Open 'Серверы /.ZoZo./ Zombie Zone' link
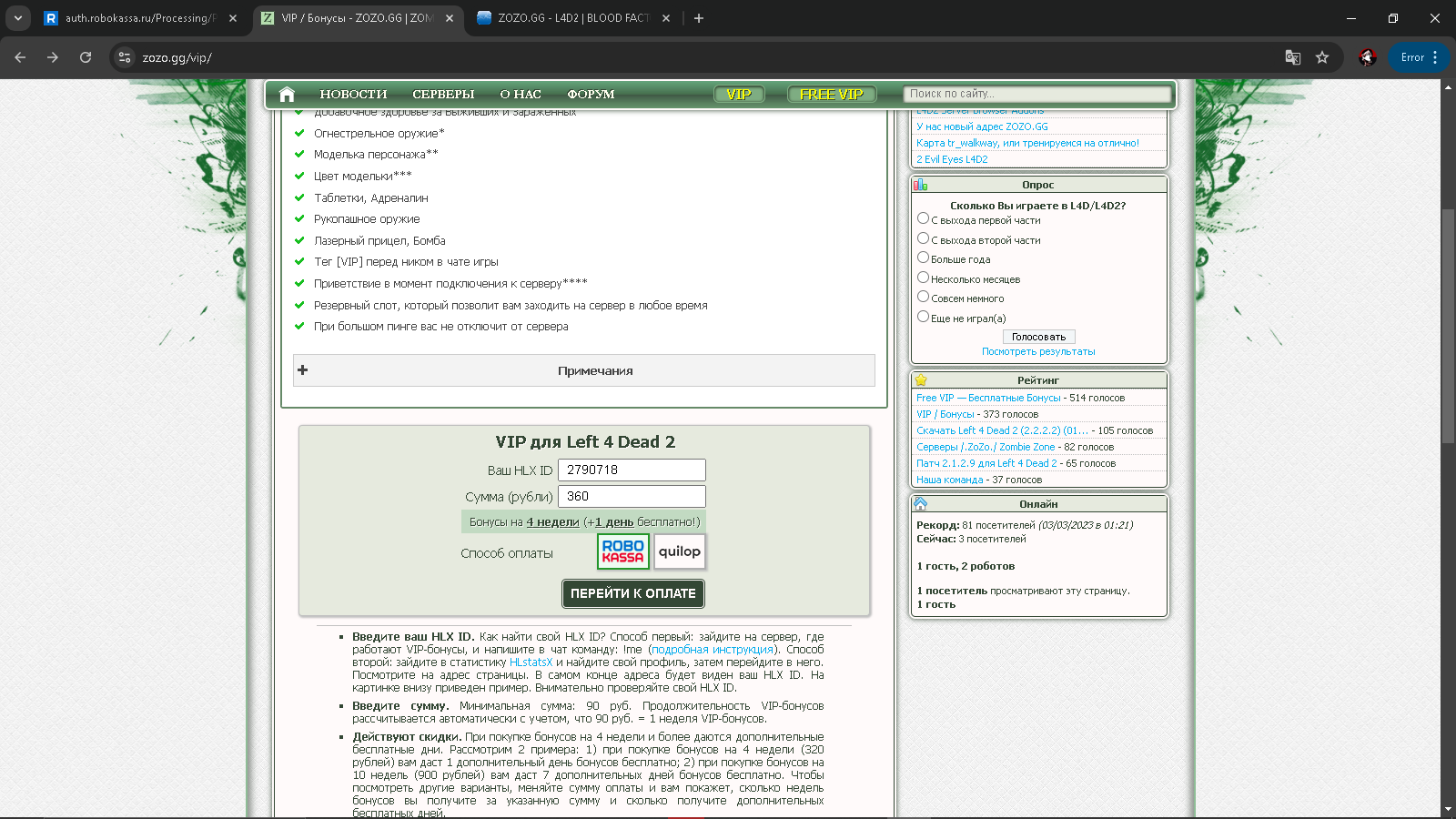 [986, 447]
